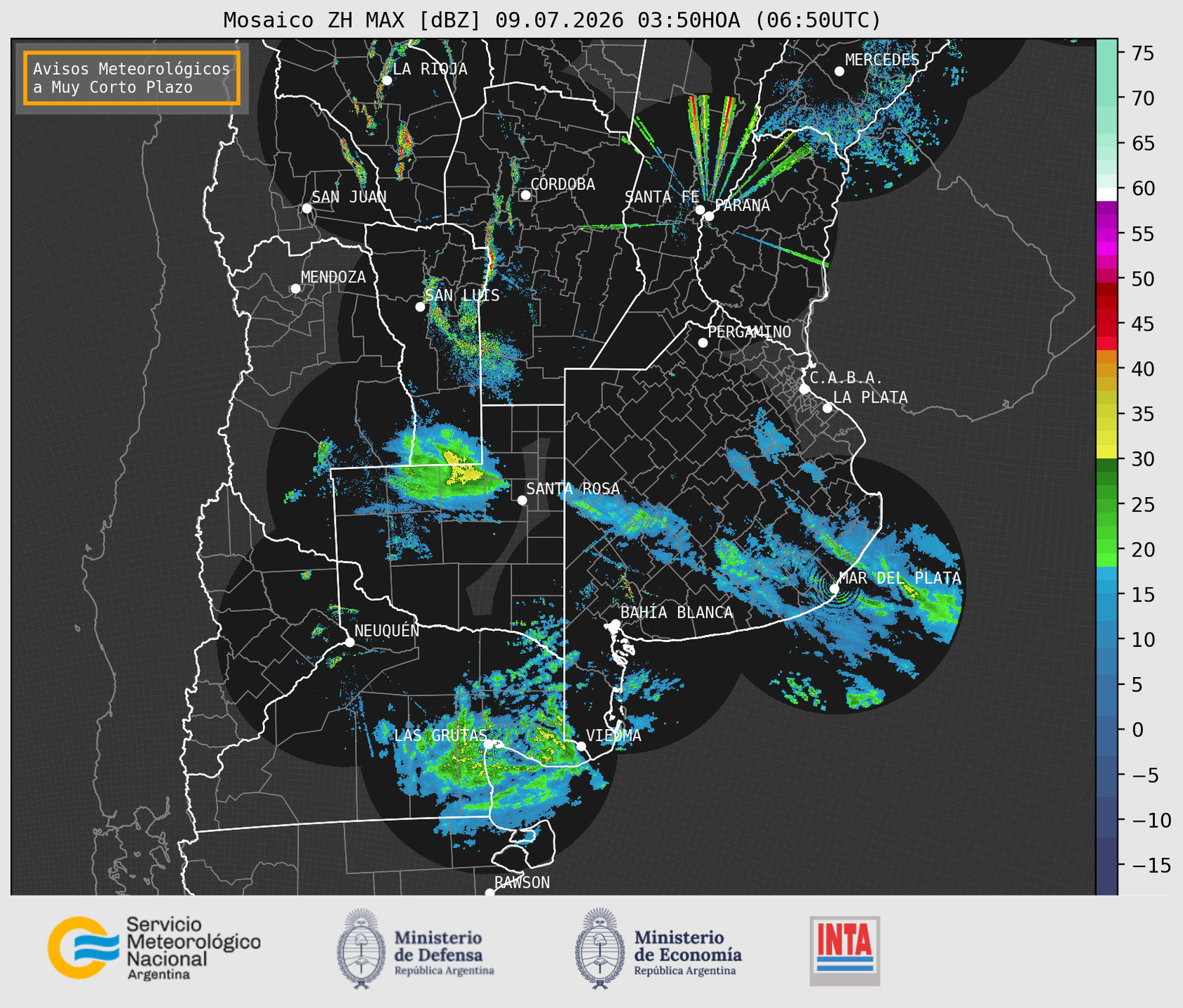Click the Avisos Meteorológicos a Muy Corto Plazo box

click(x=132, y=78)
